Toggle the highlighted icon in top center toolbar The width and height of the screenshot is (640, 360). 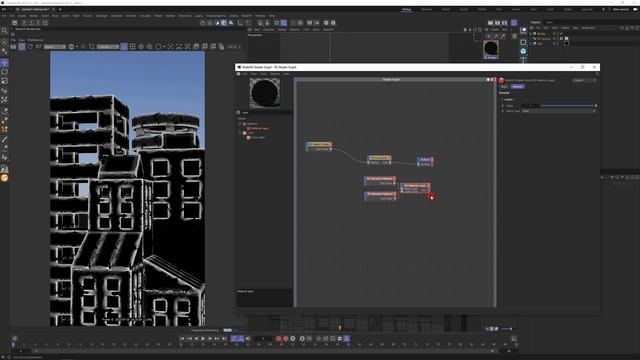224,23
